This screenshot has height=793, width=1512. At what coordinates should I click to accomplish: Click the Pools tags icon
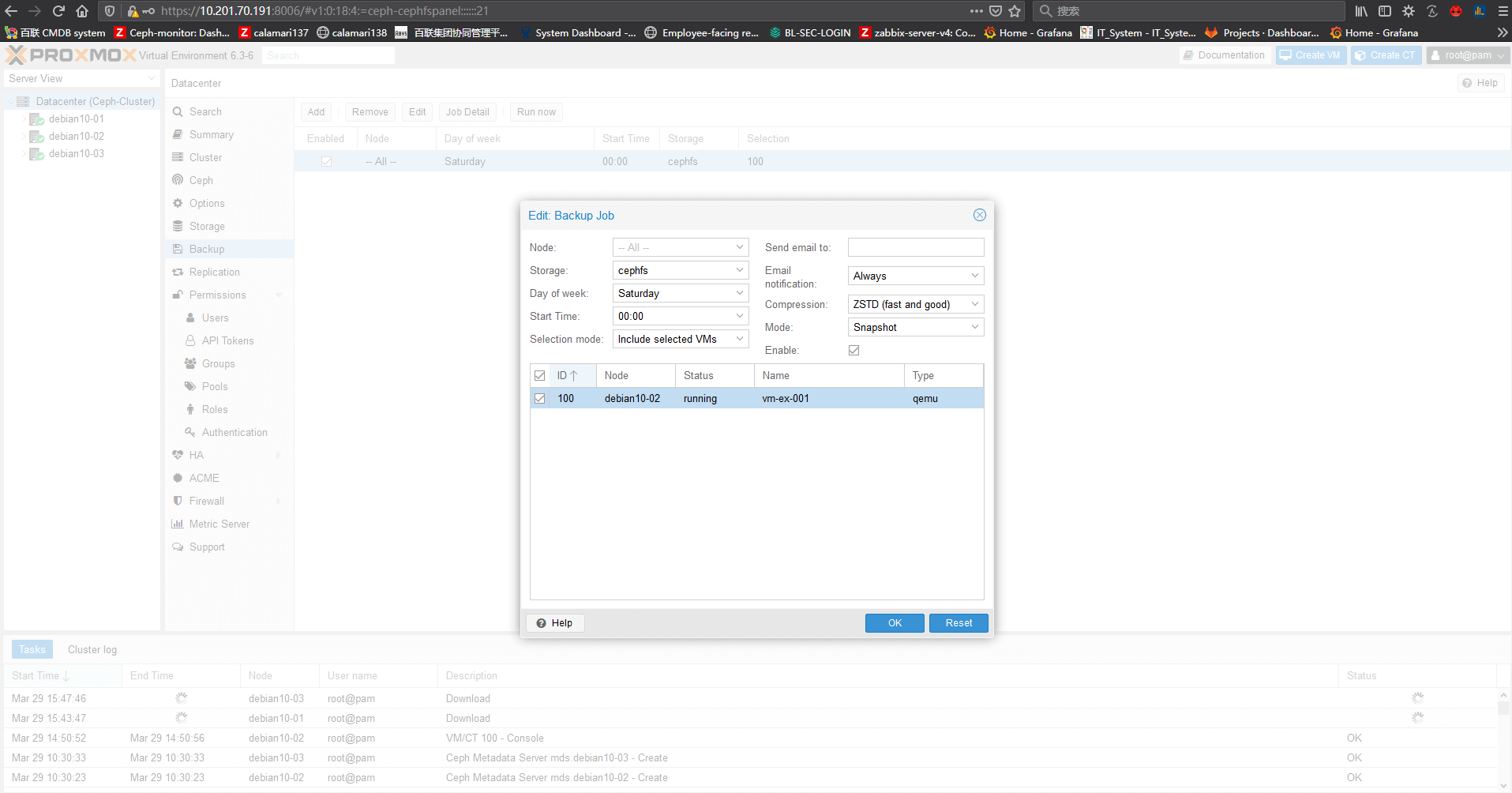[x=190, y=387]
